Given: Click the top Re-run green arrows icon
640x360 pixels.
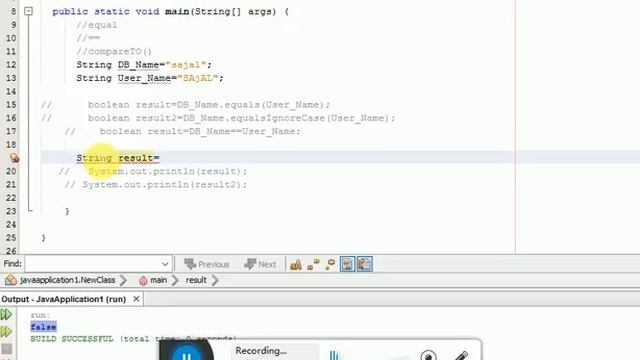Looking at the screenshot, I should [x=6, y=314].
